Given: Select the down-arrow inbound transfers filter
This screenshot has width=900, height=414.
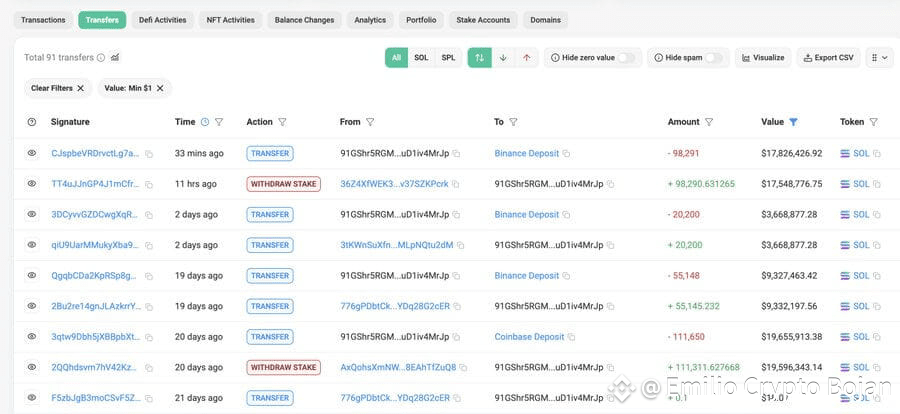Looking at the screenshot, I should coord(503,58).
